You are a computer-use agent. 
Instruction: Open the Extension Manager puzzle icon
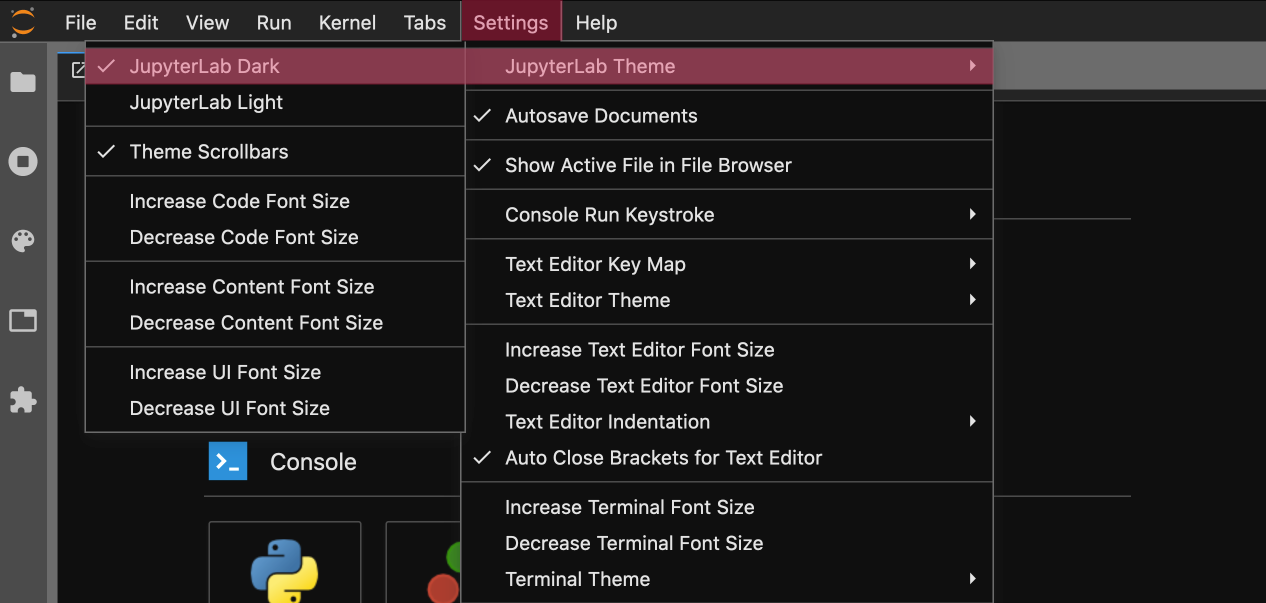pos(23,401)
